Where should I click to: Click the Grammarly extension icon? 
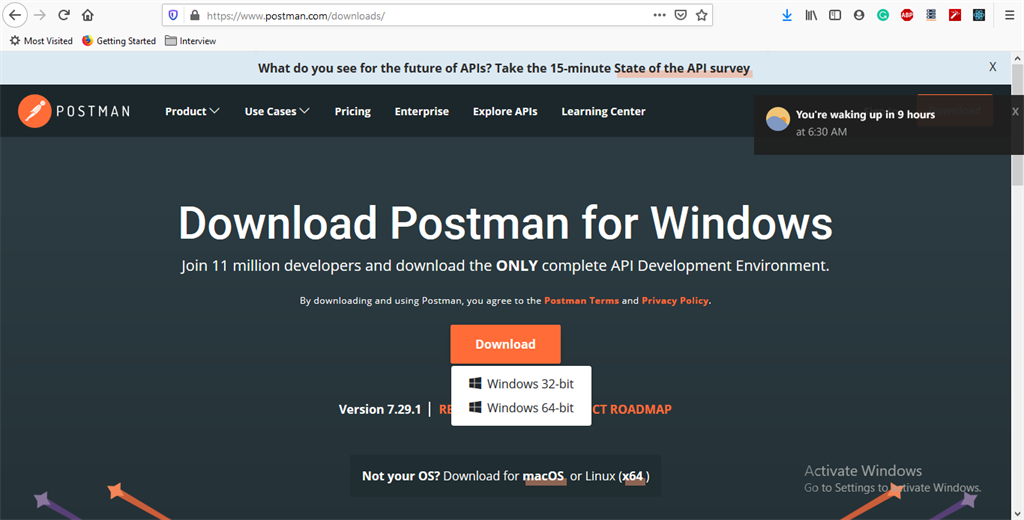click(883, 15)
